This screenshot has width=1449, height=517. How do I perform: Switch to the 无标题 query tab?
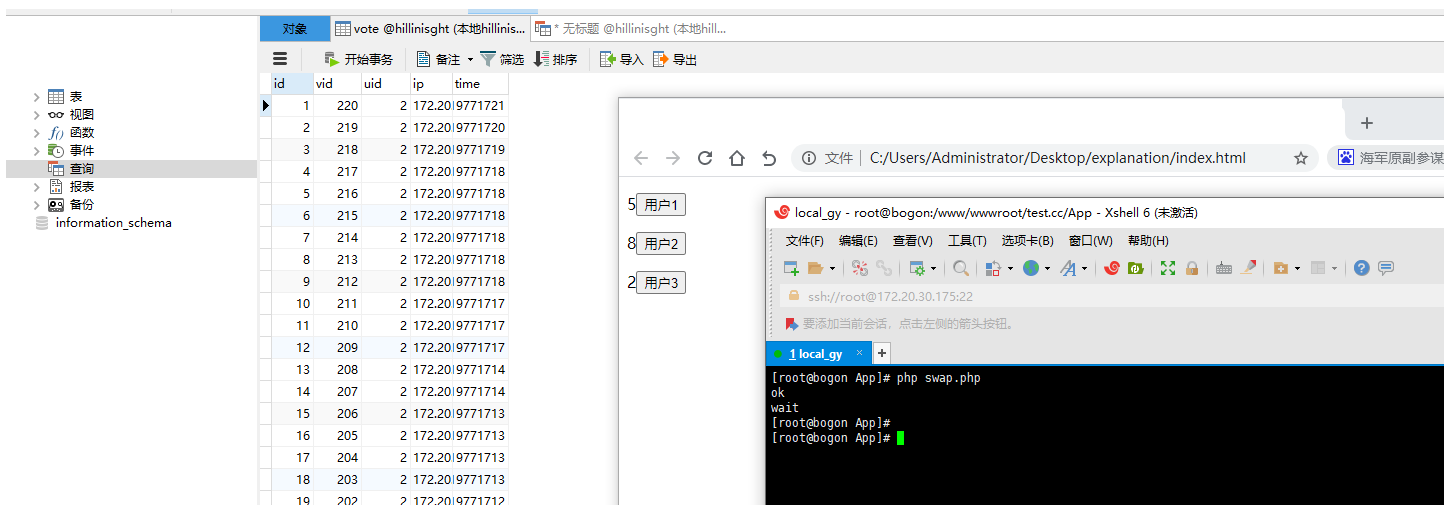coord(631,29)
